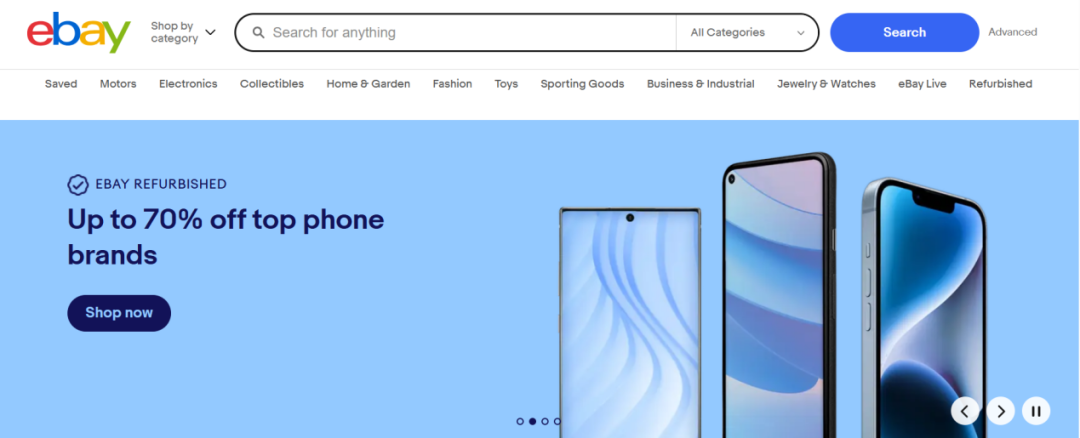1080x438 pixels.
Task: Click the magnifying glass search icon
Action: [x=258, y=32]
